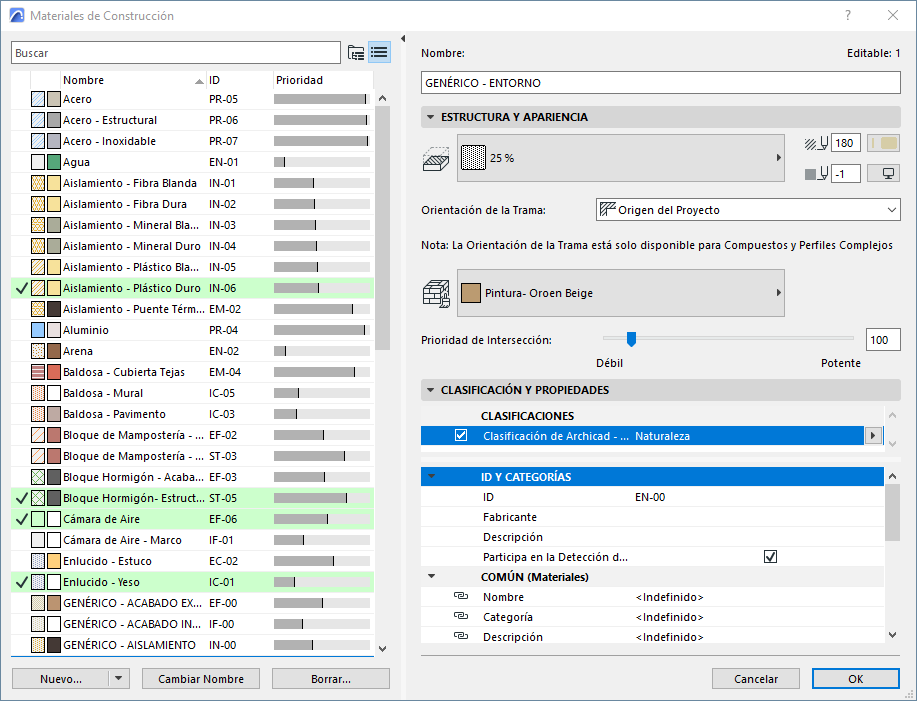The width and height of the screenshot is (917, 701).
Task: Switch to folder tree view icon
Action: point(356,53)
